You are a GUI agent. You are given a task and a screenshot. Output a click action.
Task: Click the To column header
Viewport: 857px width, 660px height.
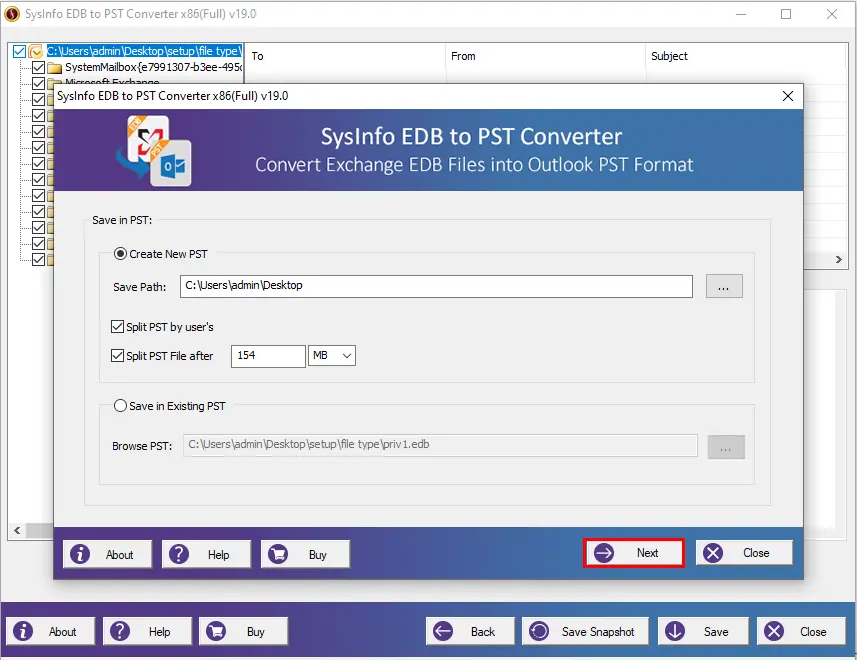click(x=345, y=56)
